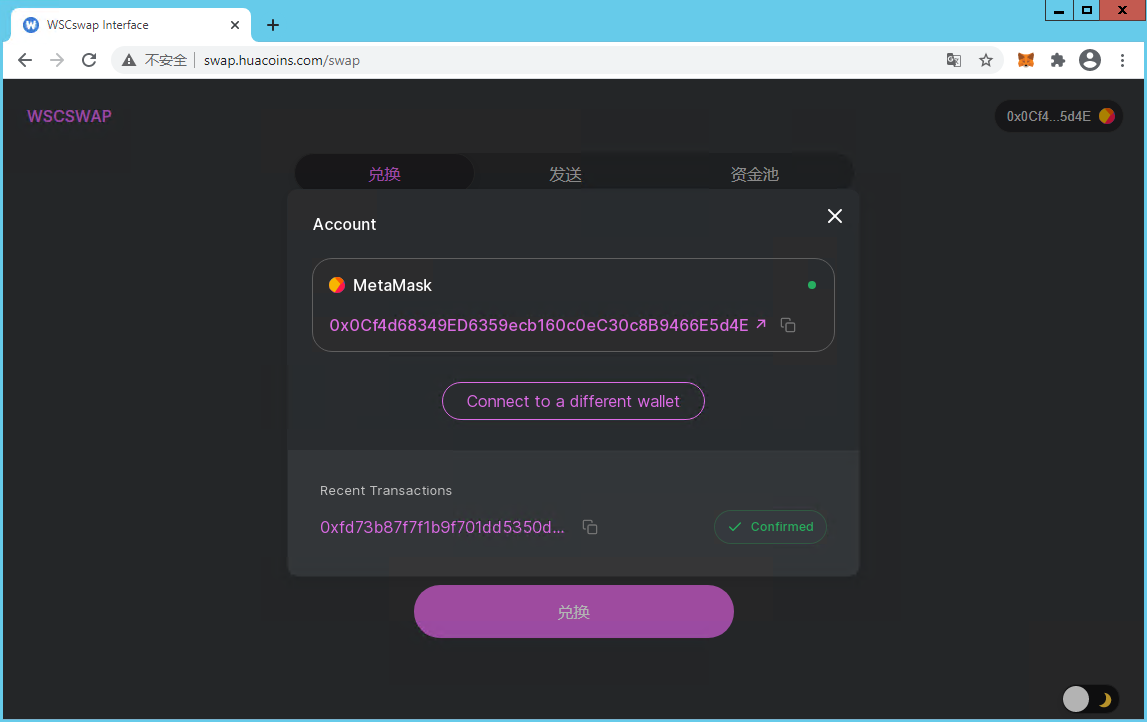Click the translate page icon
The image size is (1147, 722).
coord(954,60)
